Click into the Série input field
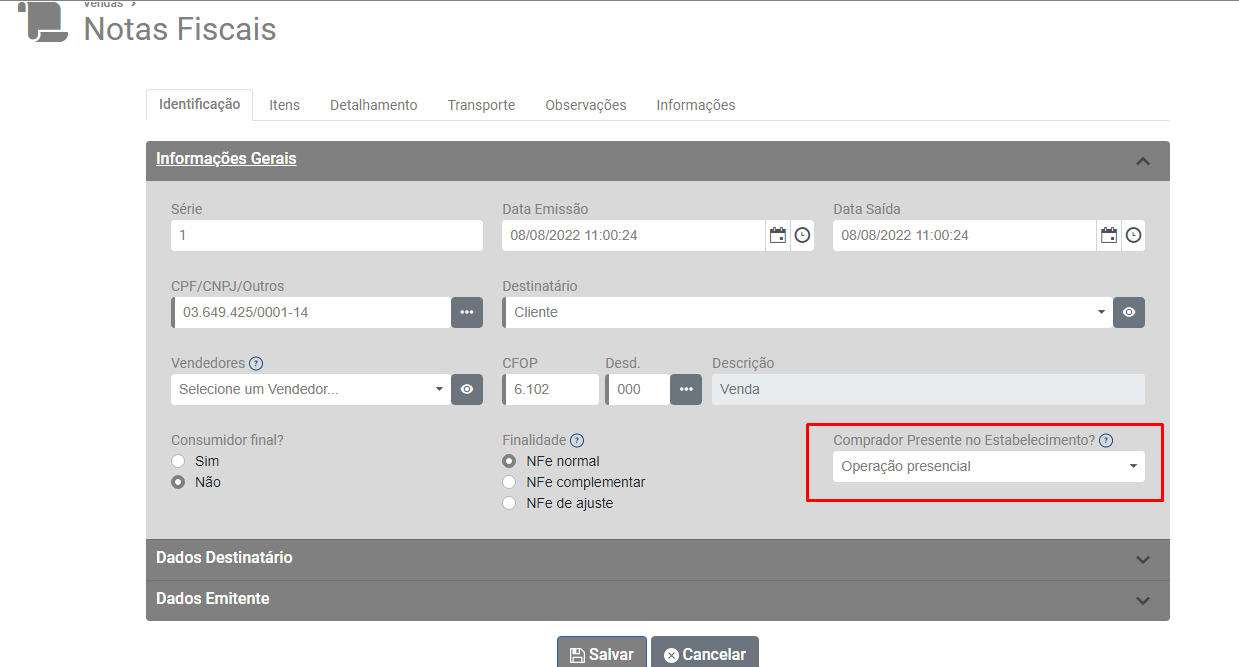 point(326,236)
